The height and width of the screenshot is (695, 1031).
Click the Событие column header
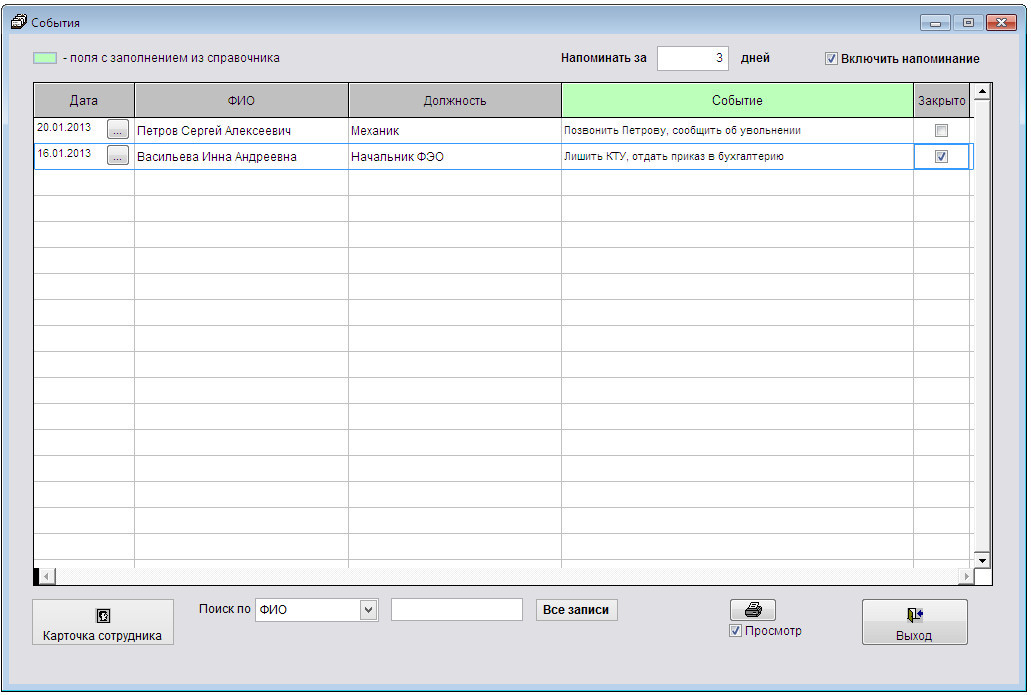pos(737,101)
